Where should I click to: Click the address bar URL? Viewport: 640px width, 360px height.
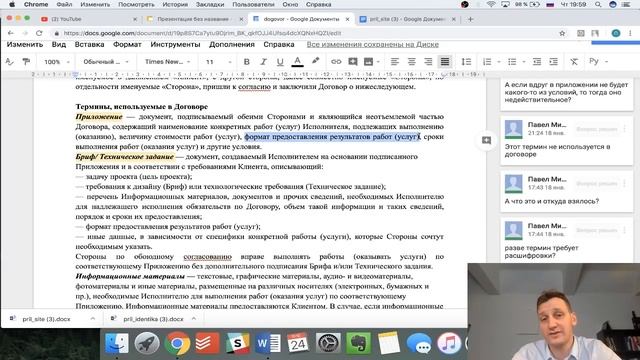click(x=202, y=33)
